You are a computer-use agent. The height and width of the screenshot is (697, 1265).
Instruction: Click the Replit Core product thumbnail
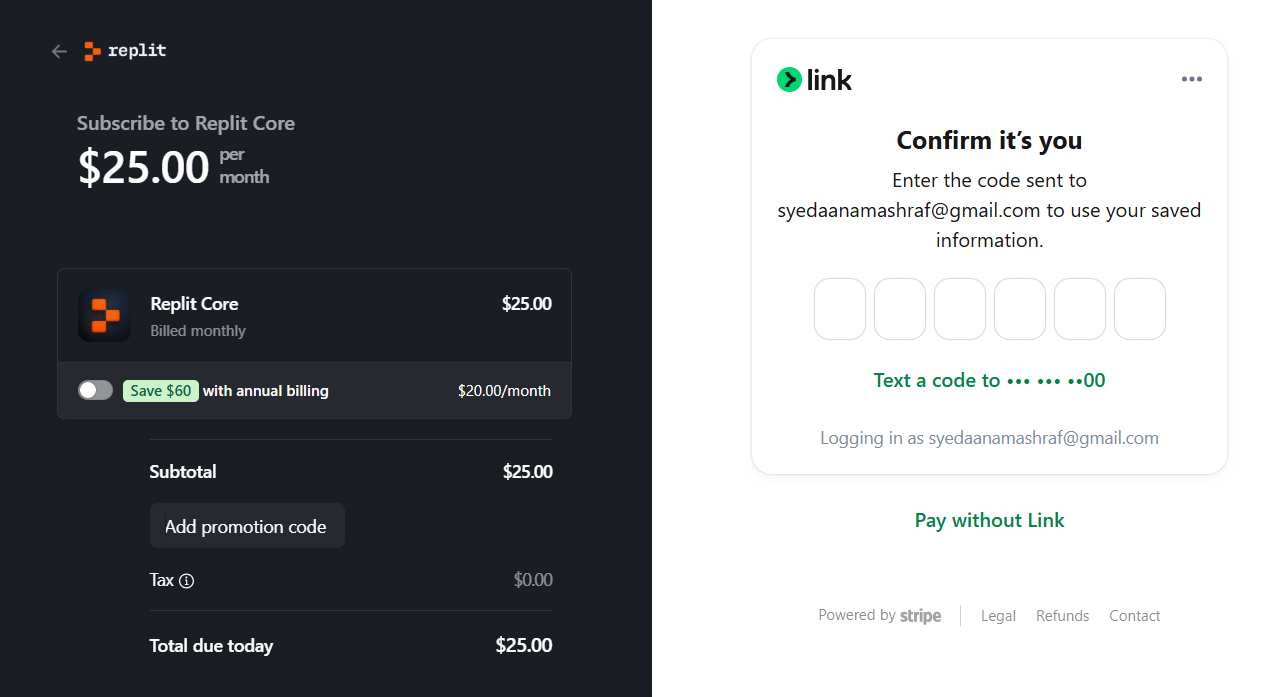pos(104,316)
